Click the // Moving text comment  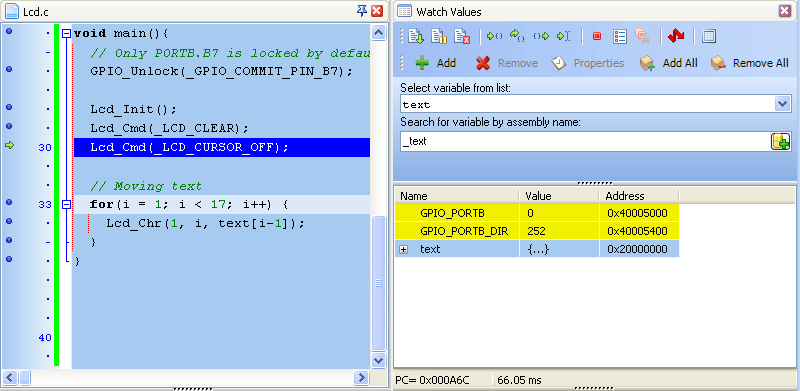pos(146,186)
